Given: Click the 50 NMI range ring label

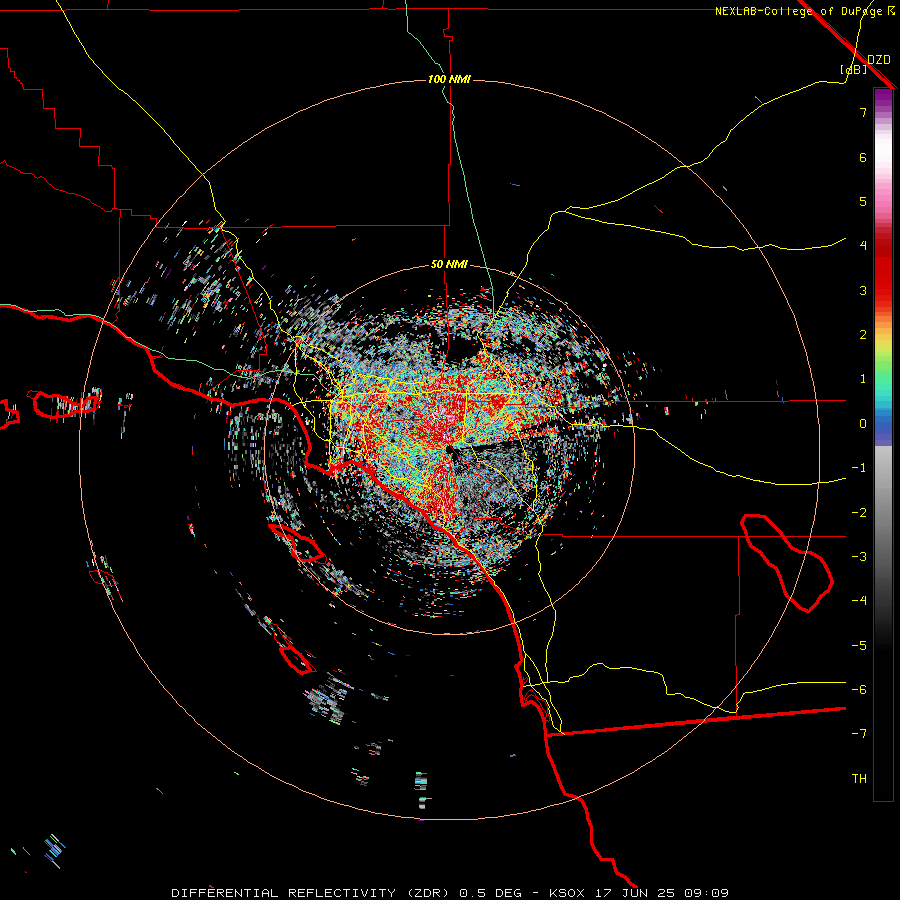Looking at the screenshot, I should (x=449, y=264).
